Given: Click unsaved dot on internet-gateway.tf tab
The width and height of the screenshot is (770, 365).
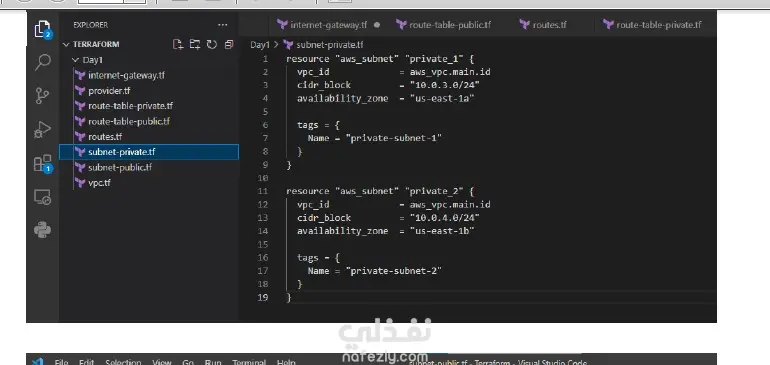Looking at the screenshot, I should [377, 25].
